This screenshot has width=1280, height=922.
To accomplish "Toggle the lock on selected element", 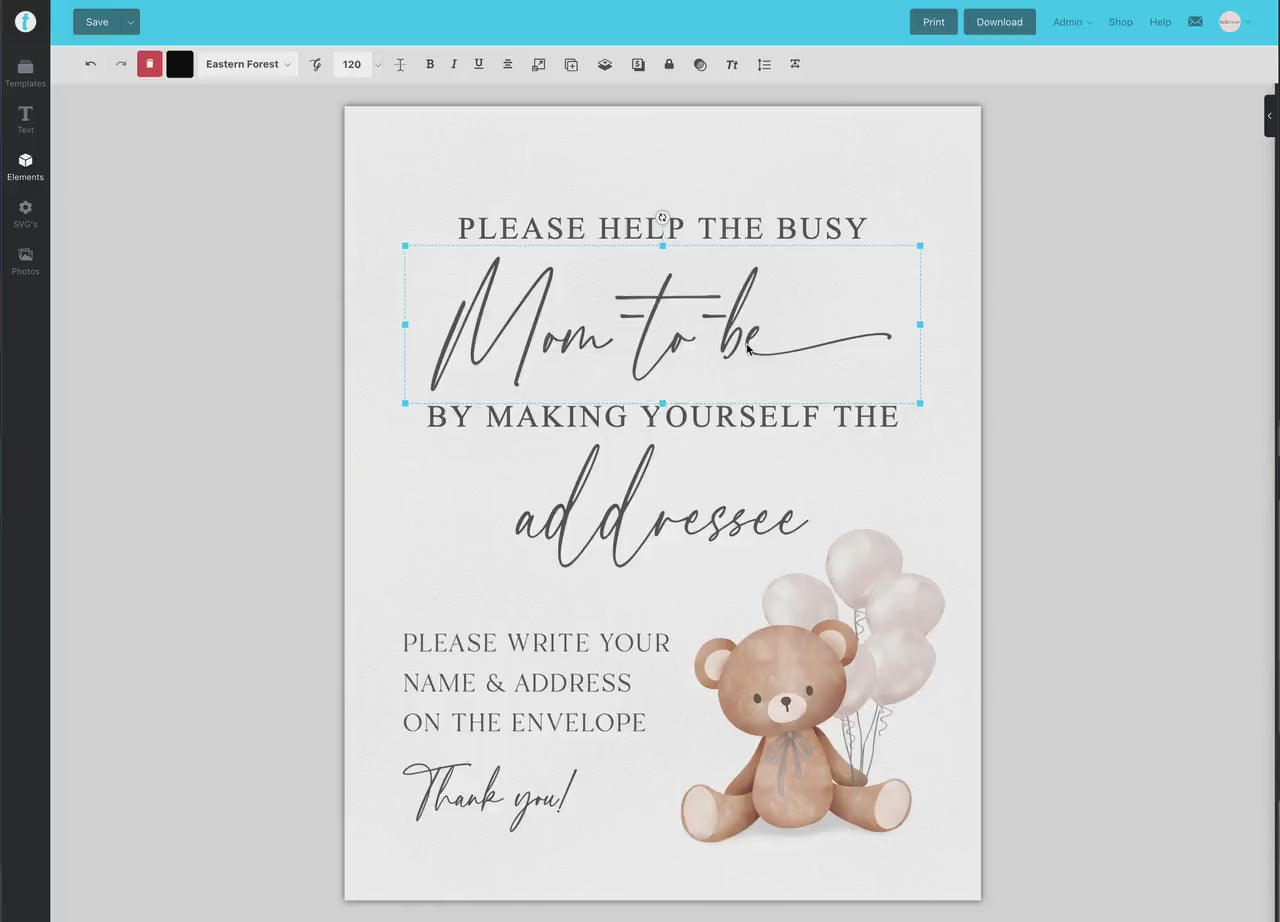I will coord(669,64).
